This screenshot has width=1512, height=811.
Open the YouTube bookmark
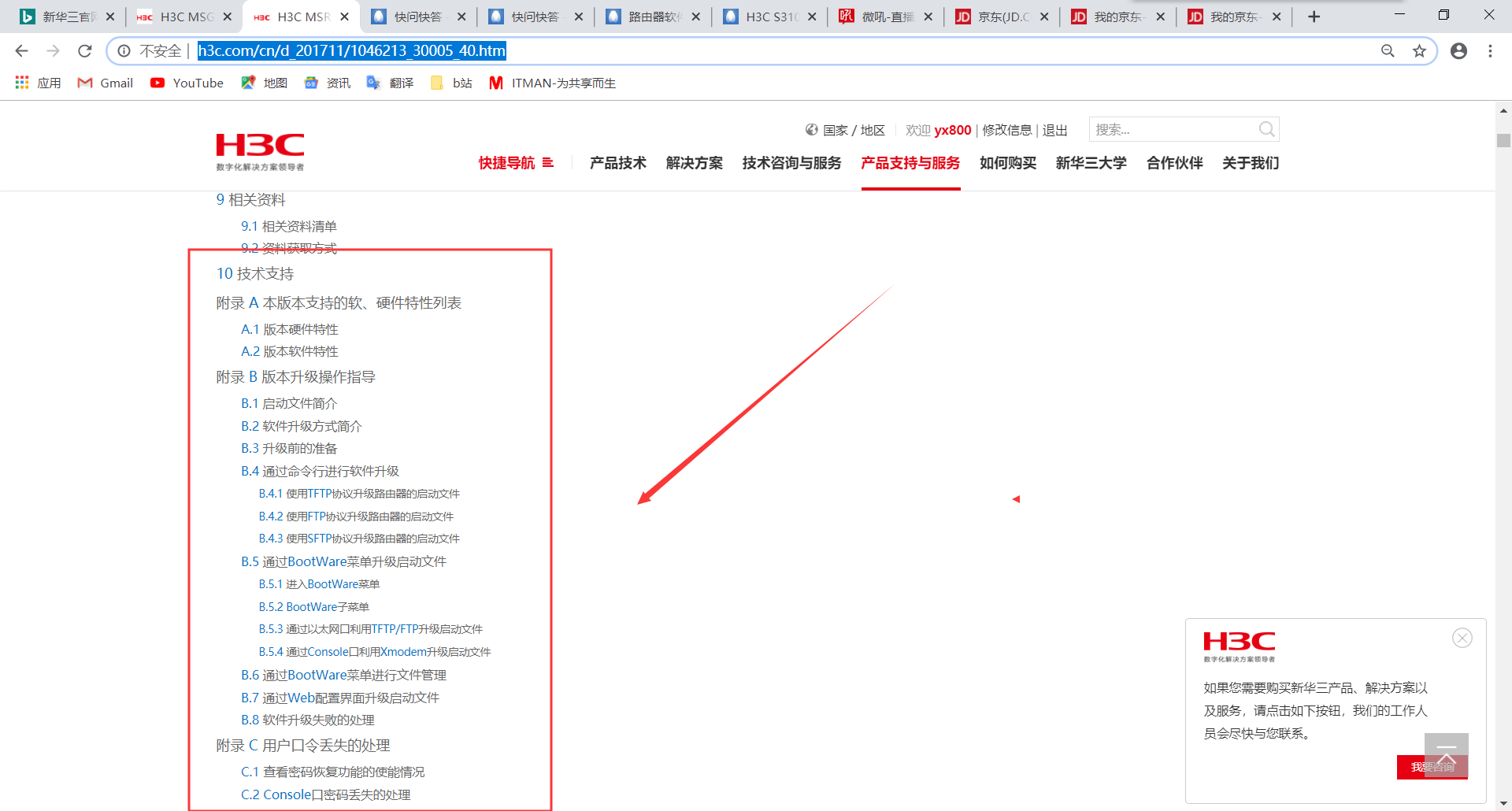coord(187,83)
